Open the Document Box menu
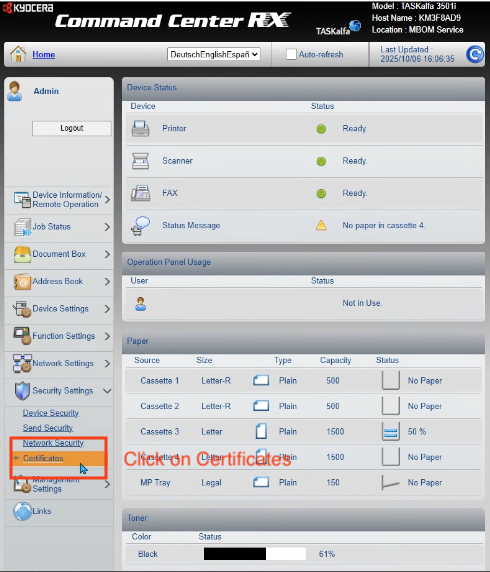Viewport: 490px width, 572px height. tap(59, 254)
